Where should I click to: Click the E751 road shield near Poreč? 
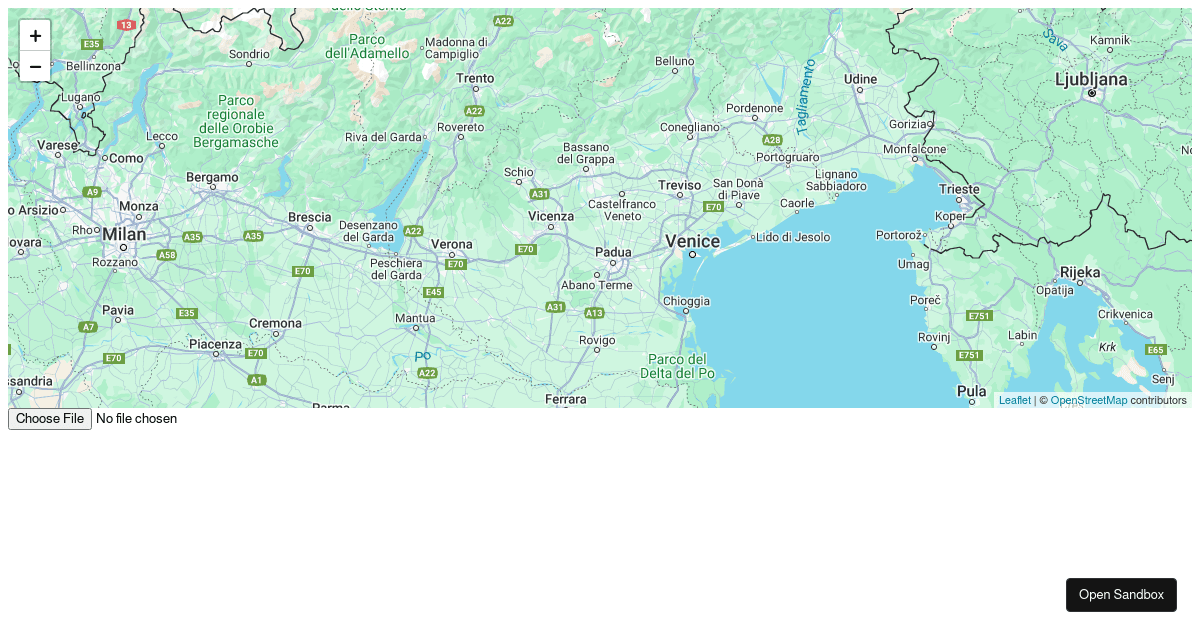980,316
